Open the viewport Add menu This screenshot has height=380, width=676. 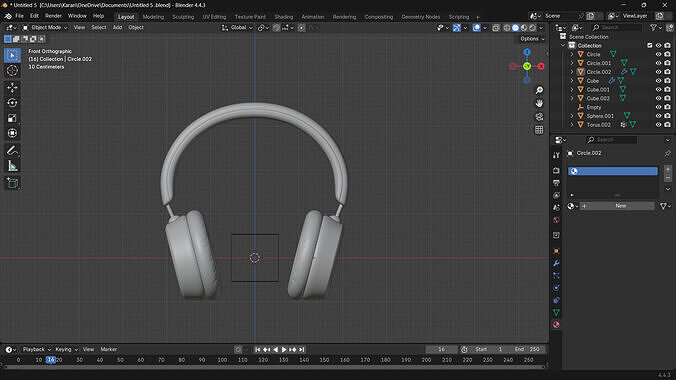117,28
